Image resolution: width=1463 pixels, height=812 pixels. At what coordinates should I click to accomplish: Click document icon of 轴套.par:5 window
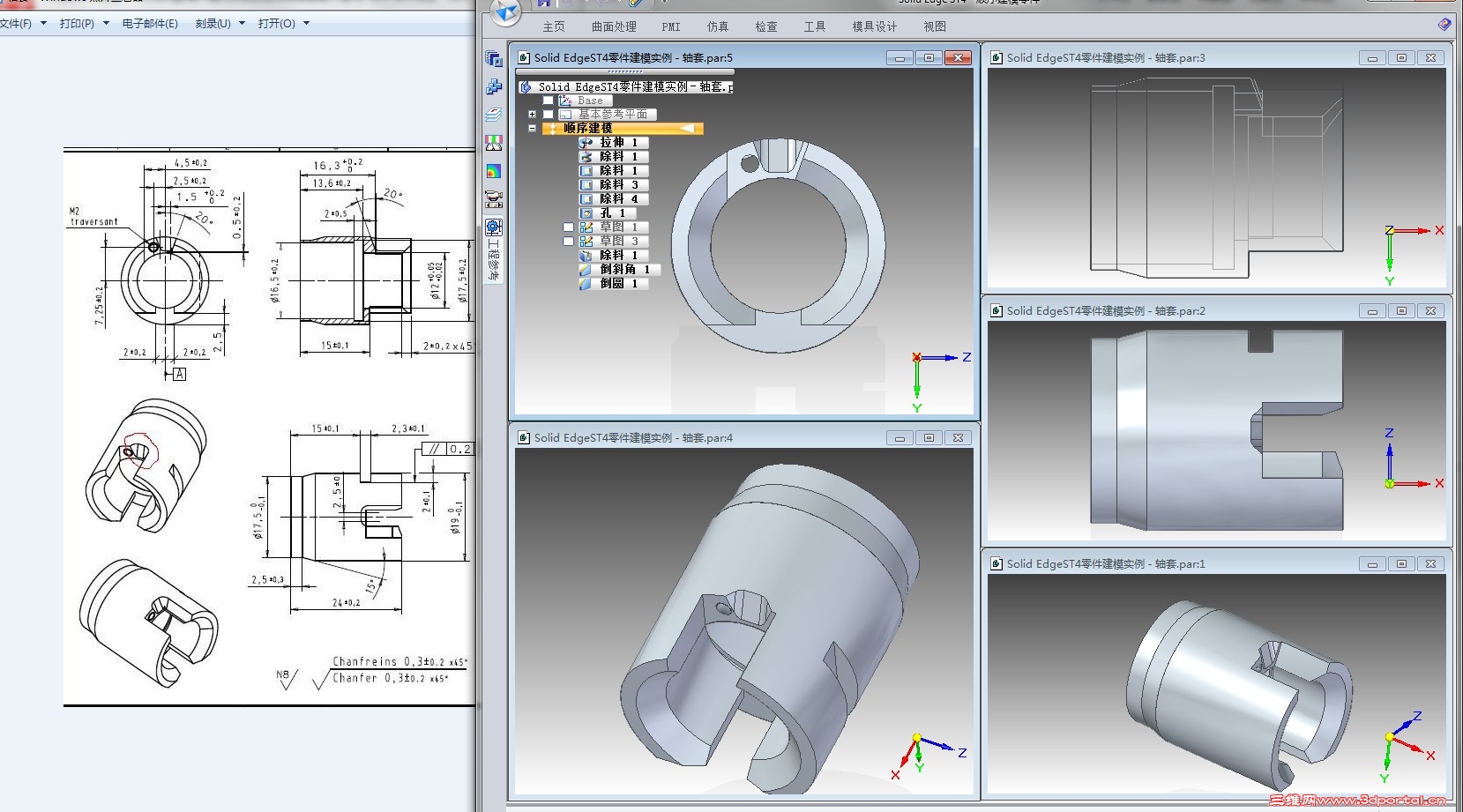pos(524,57)
